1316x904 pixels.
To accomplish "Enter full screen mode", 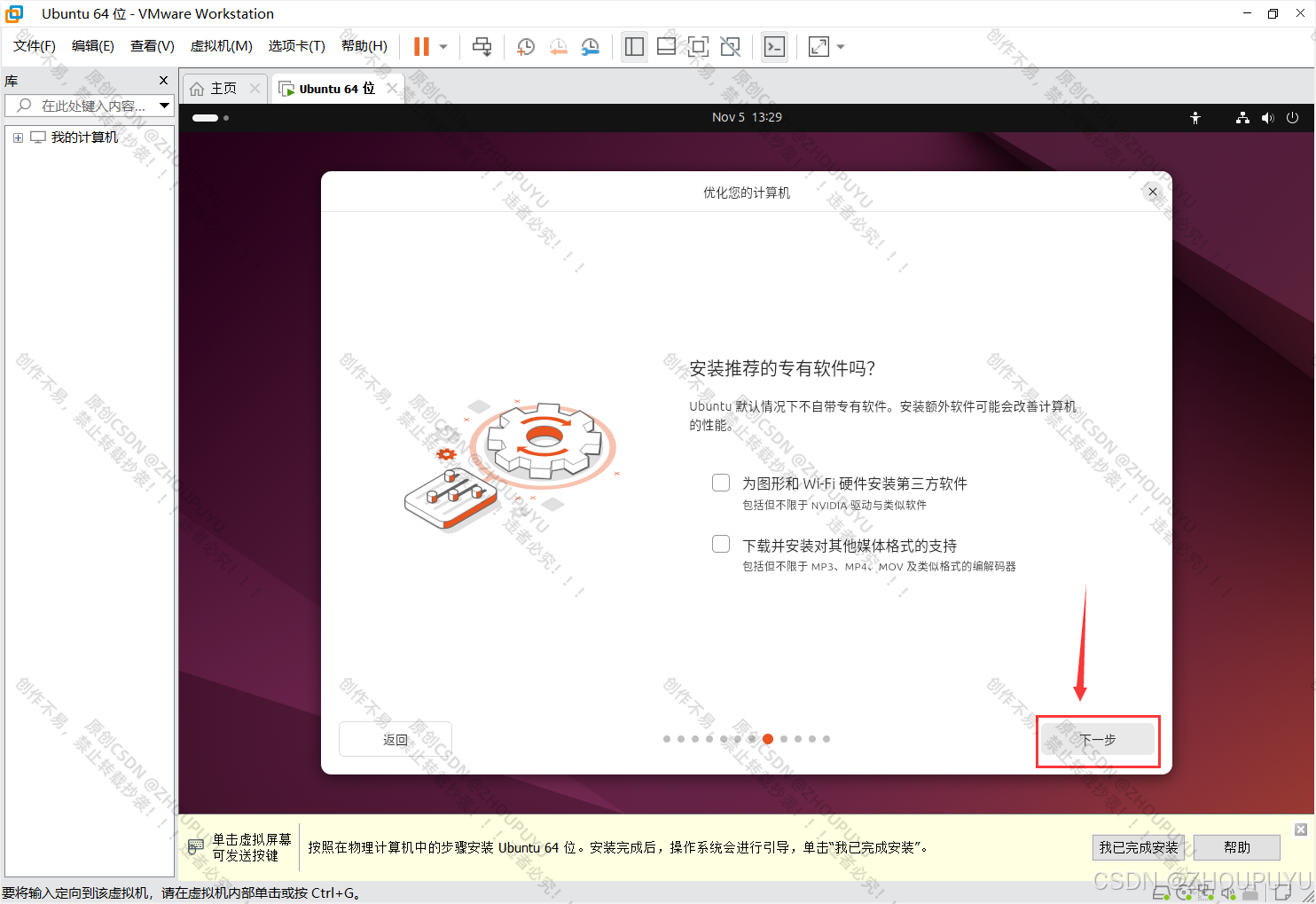I will pyautogui.click(x=698, y=47).
